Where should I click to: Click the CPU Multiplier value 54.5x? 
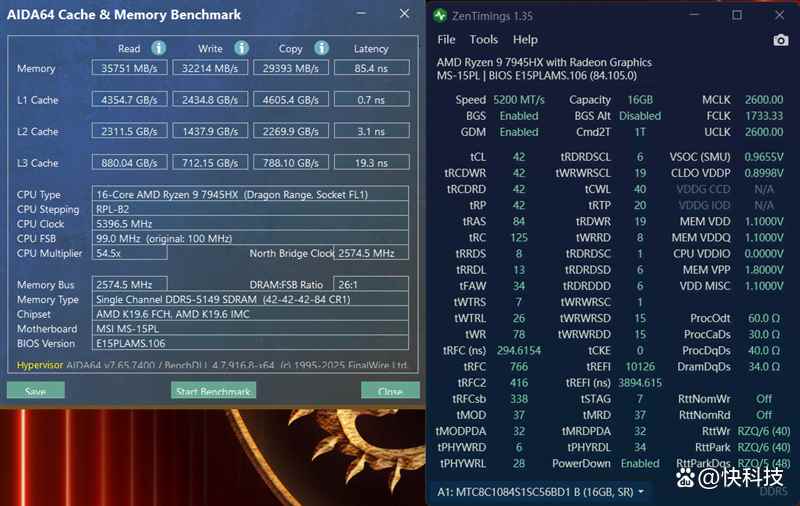pyautogui.click(x=130, y=253)
